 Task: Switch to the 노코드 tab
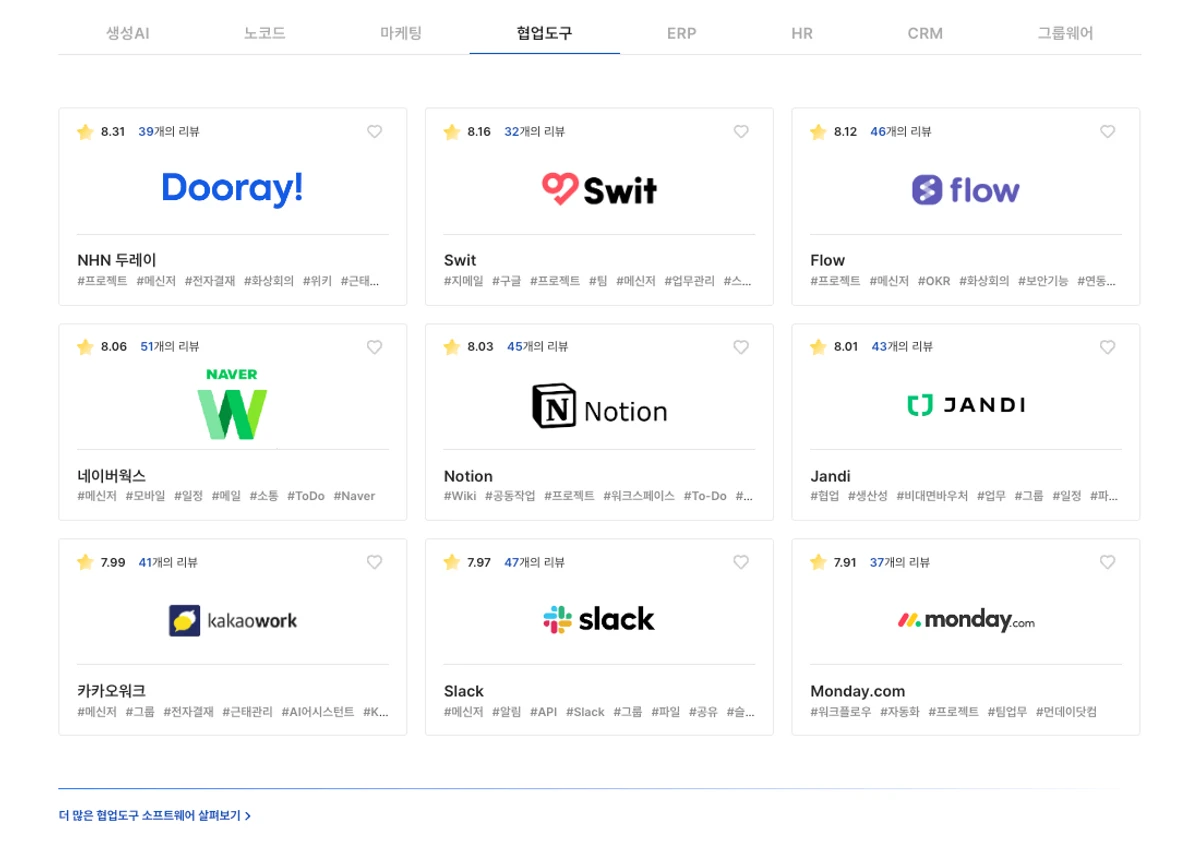pyautogui.click(x=265, y=33)
